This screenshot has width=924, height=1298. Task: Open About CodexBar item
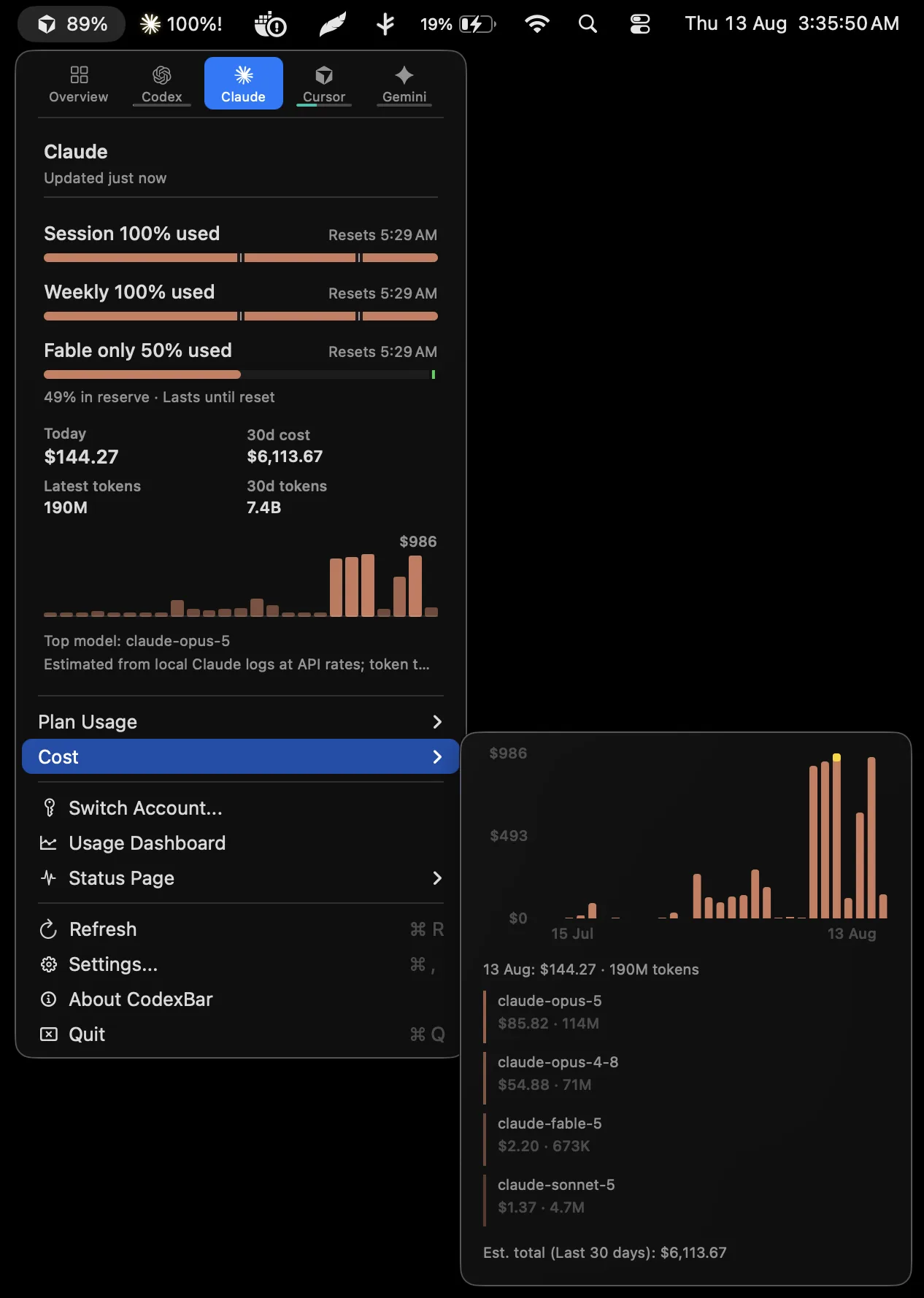click(240, 999)
